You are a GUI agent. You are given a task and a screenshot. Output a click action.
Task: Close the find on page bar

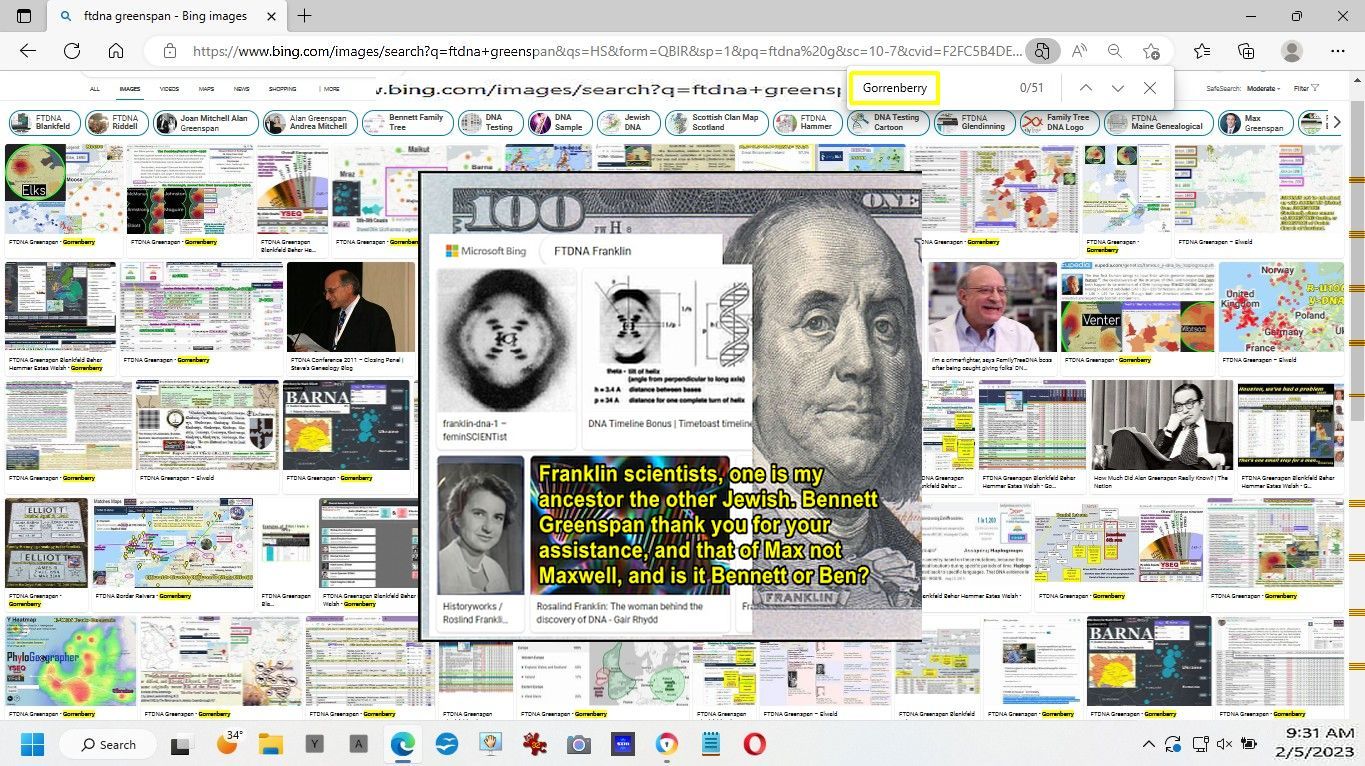tap(1150, 88)
